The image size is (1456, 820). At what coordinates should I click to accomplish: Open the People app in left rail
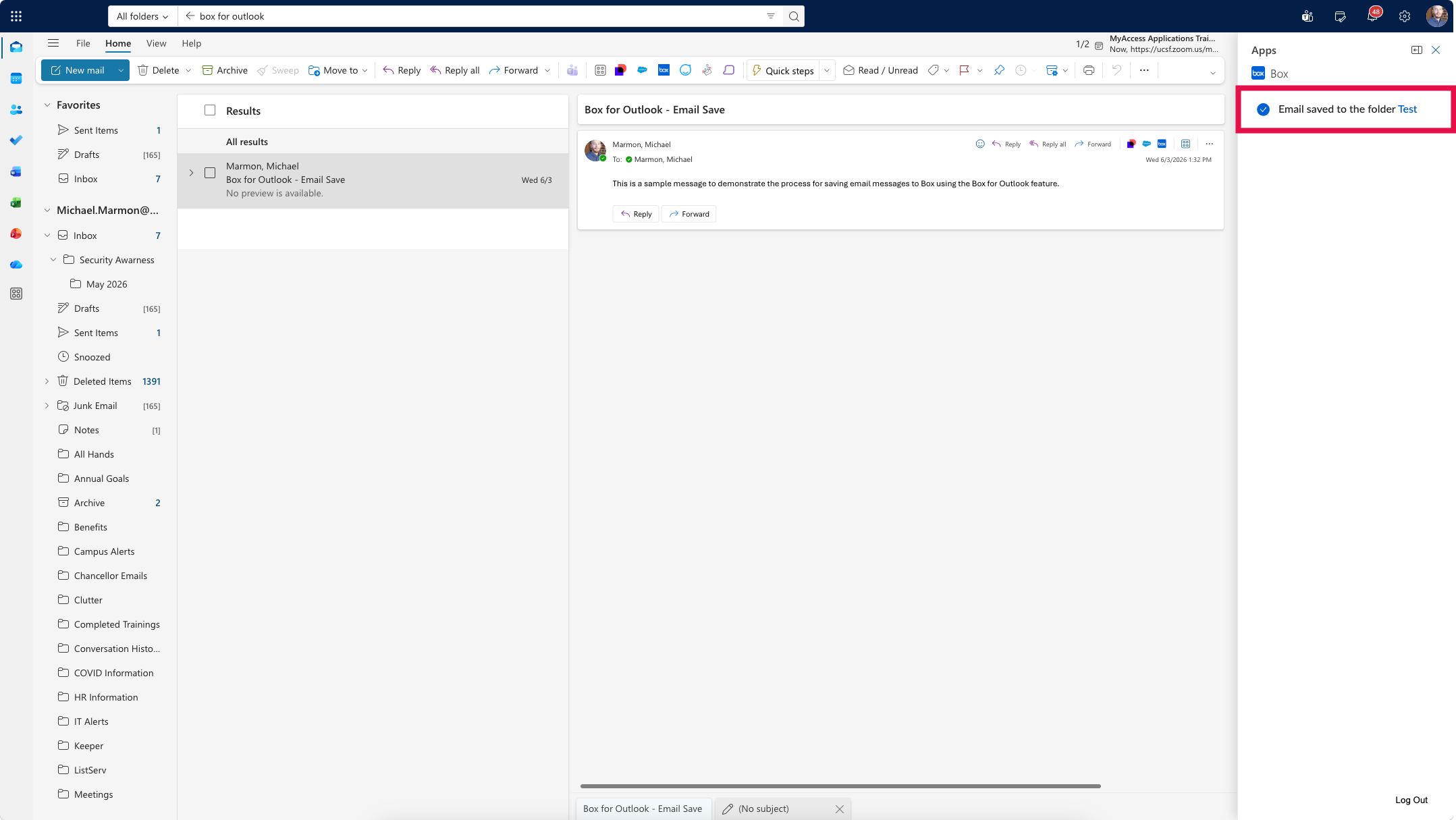coord(16,109)
